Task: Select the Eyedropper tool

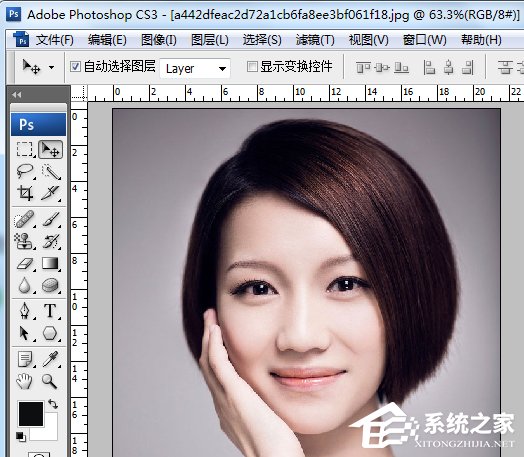Action: click(x=50, y=359)
